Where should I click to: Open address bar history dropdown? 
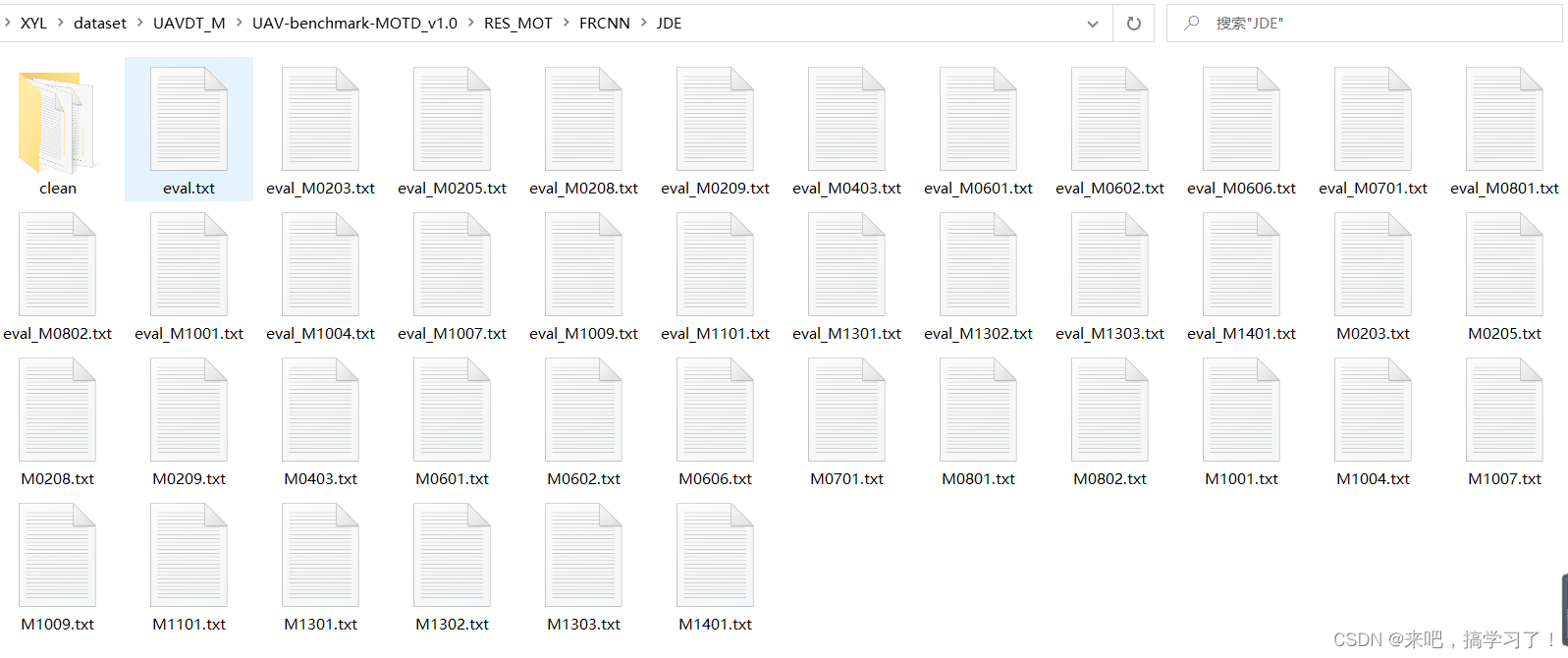[1093, 24]
